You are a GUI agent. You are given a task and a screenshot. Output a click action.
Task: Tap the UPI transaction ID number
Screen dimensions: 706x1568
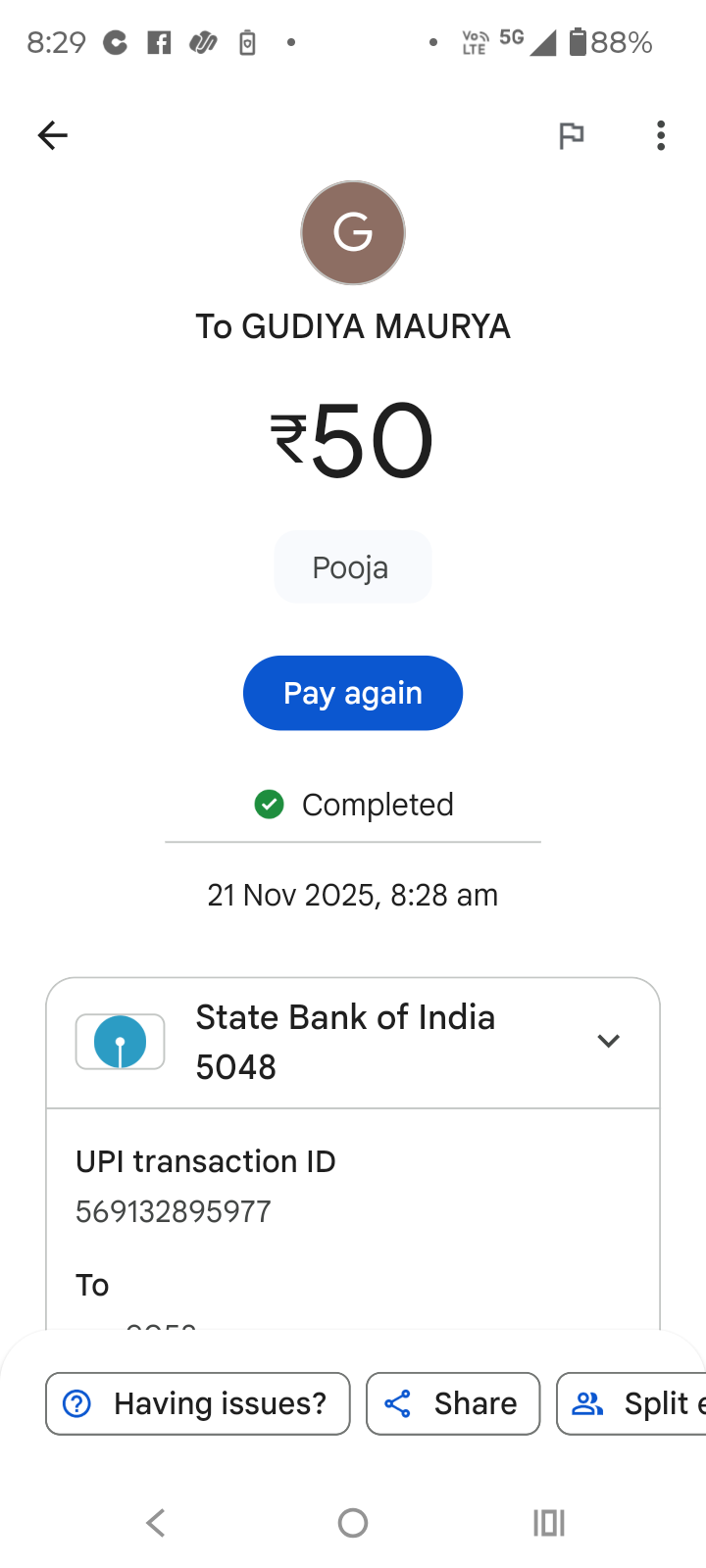174,1212
